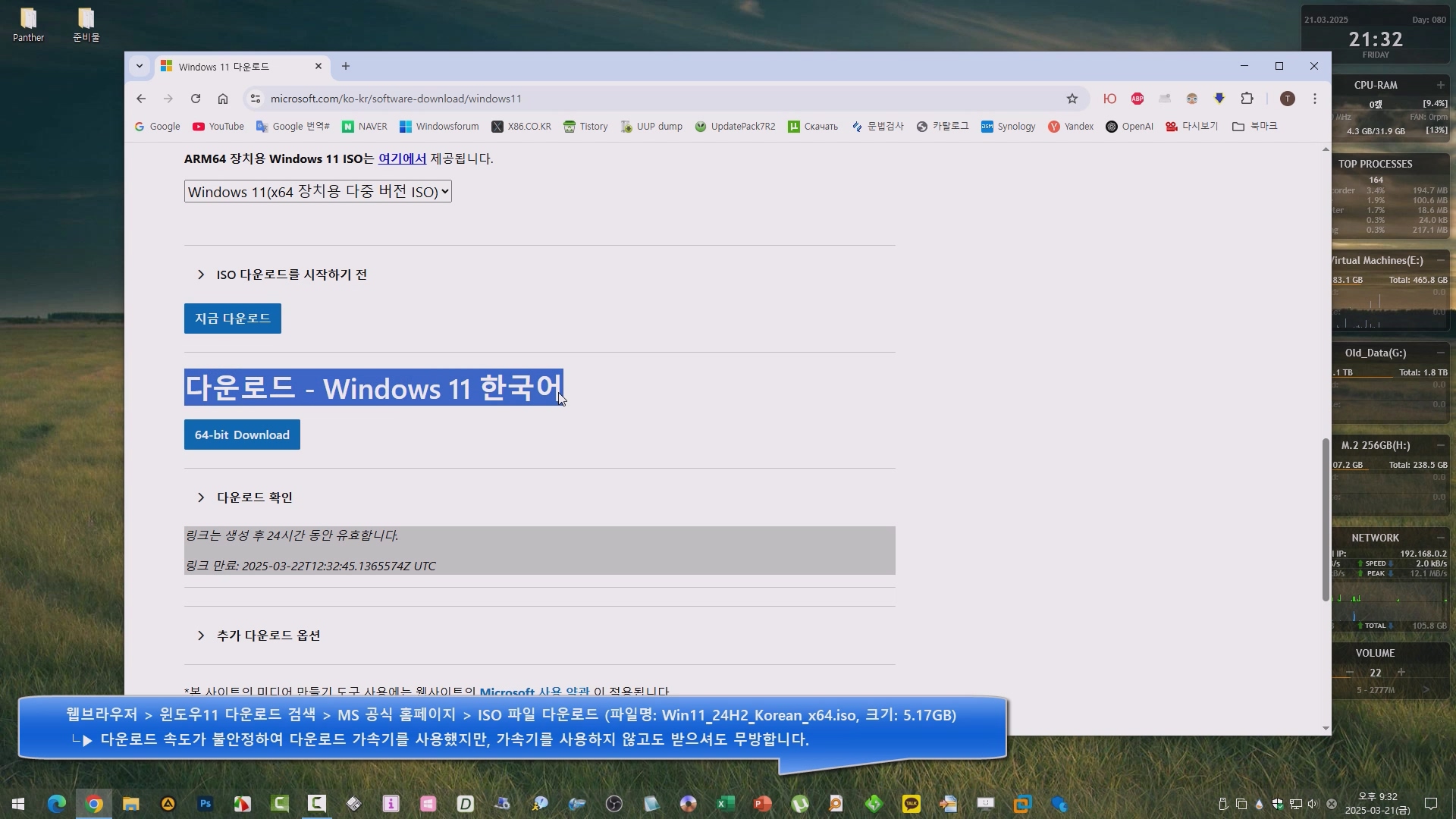The width and height of the screenshot is (1456, 819).
Task: Bookmark this page with the star
Action: 1072,99
